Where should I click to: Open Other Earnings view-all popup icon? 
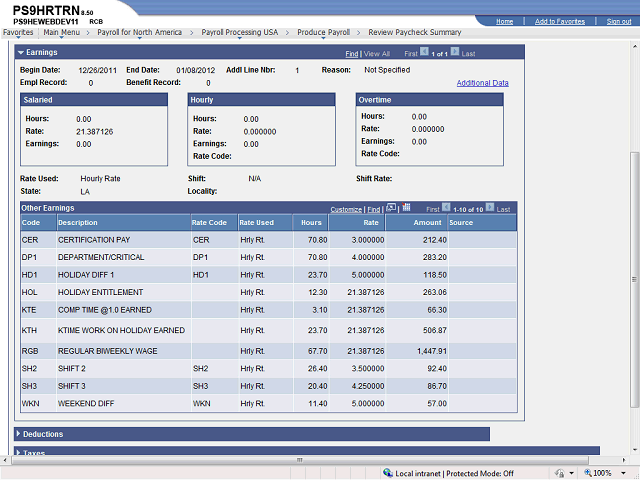(x=391, y=208)
